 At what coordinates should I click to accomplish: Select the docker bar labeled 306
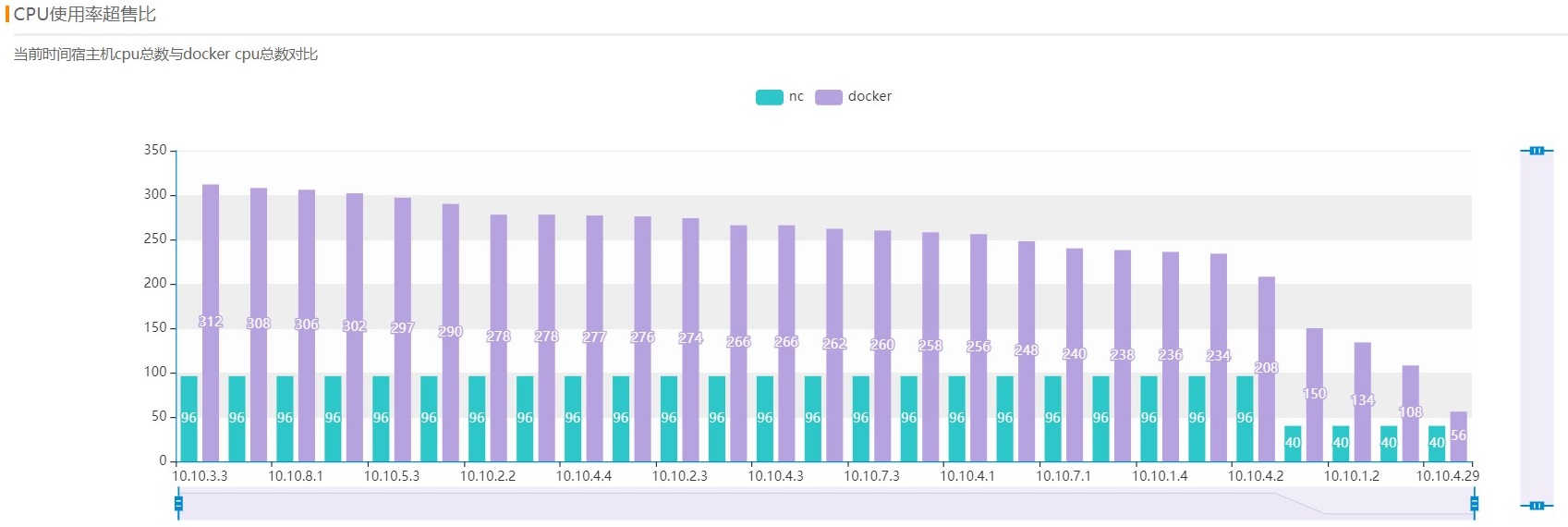point(307,325)
